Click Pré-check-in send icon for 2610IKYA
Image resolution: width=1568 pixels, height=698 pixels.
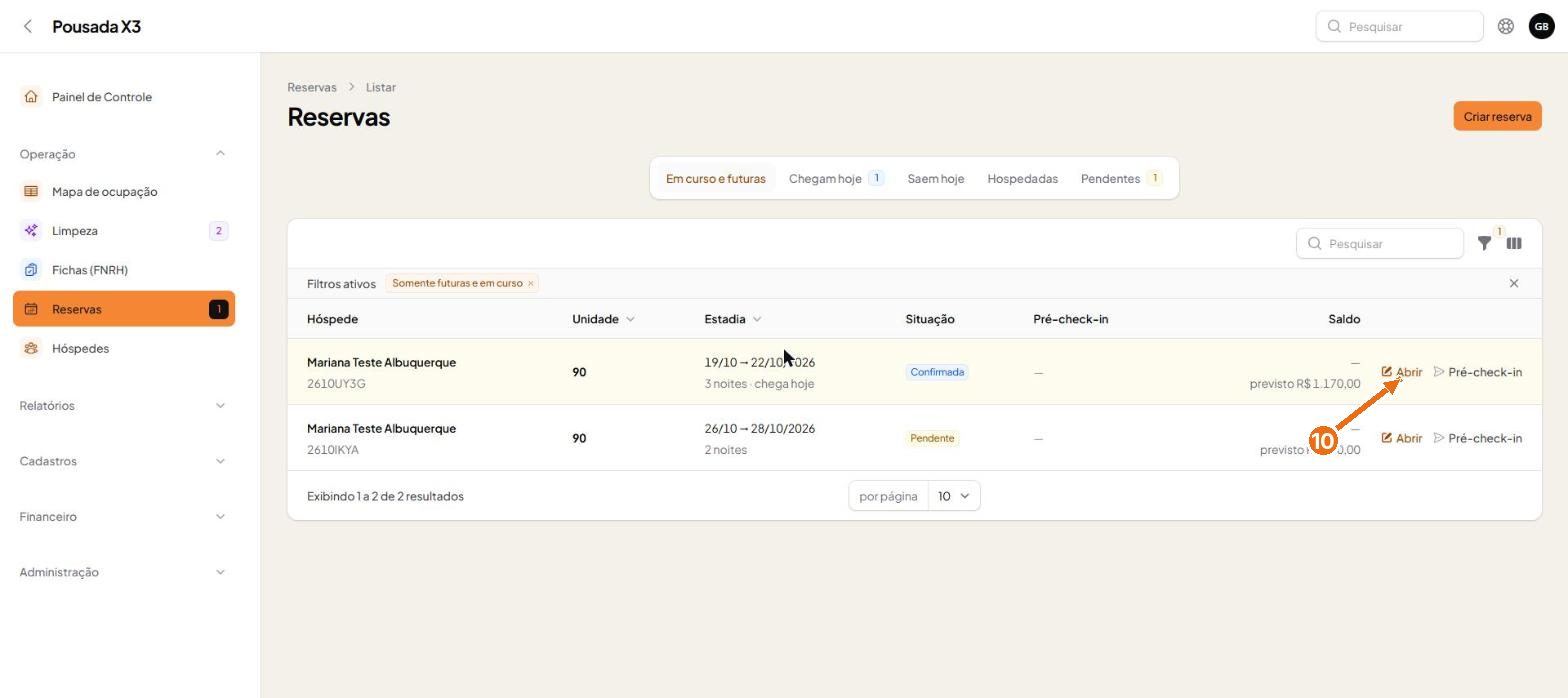tap(1439, 437)
